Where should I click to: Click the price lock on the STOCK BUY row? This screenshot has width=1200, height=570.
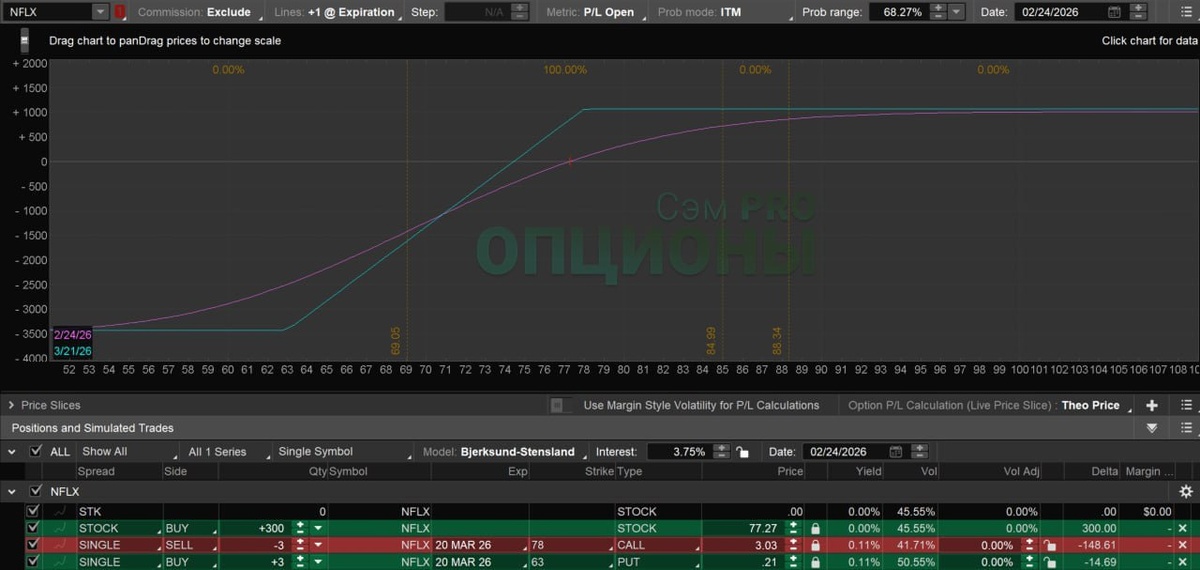point(816,528)
